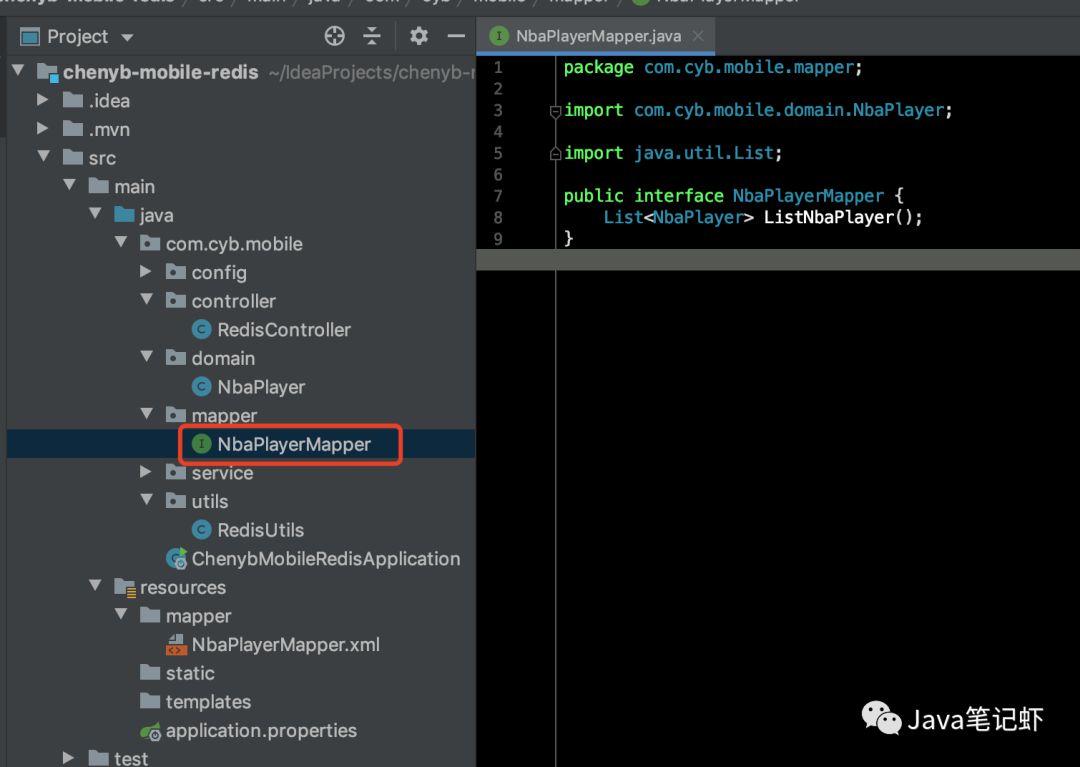Image resolution: width=1080 pixels, height=767 pixels.
Task: Collapse the java folder arrow
Action: [96, 213]
